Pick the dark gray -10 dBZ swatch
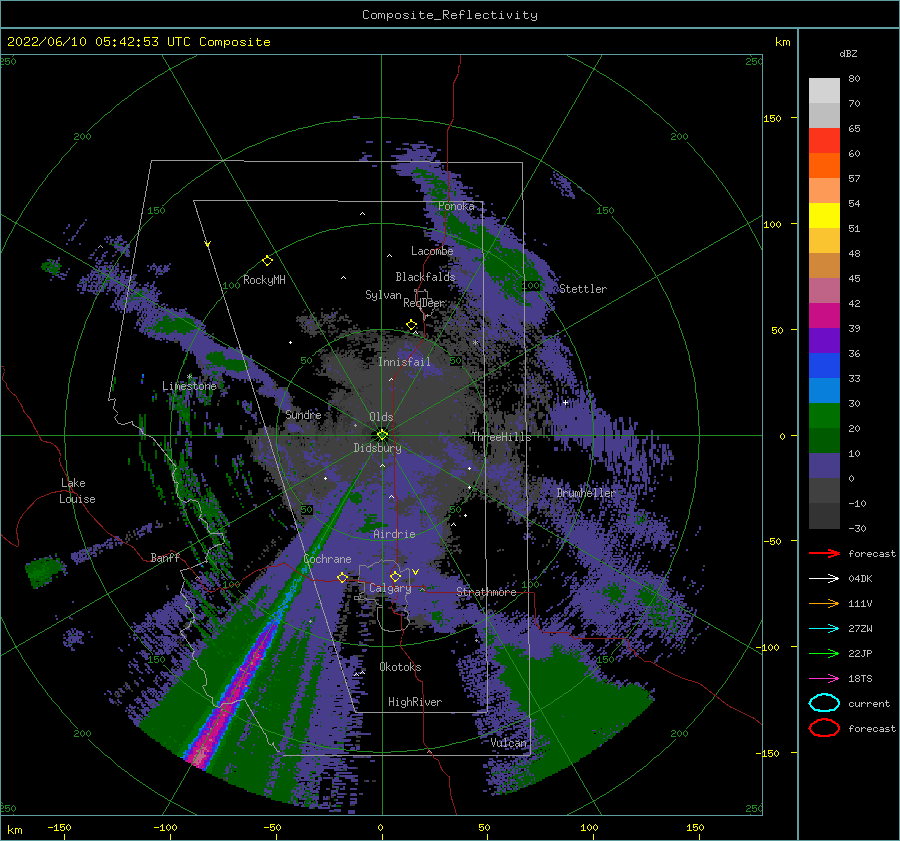 [x=824, y=515]
